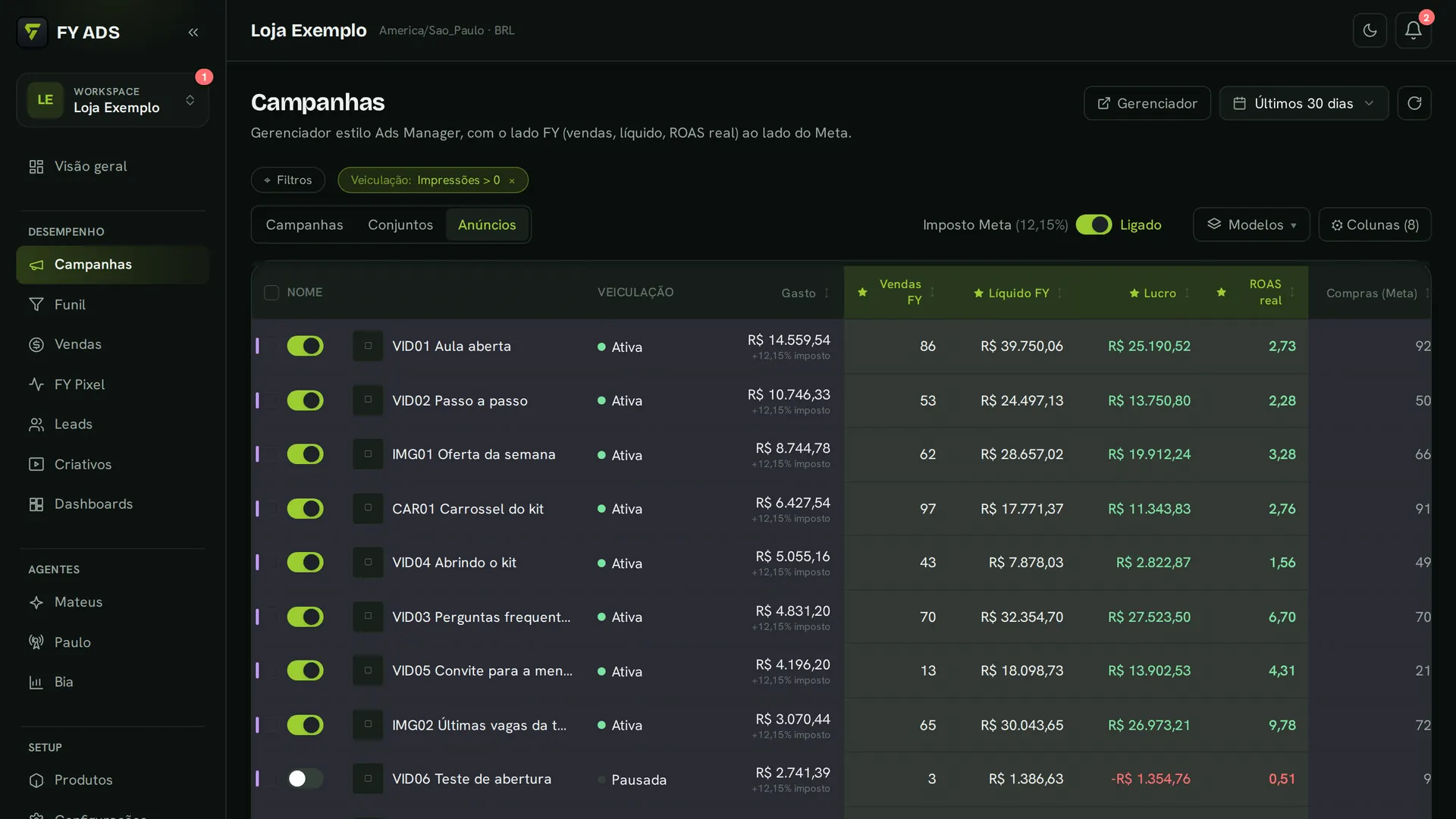Select Campanhas in the sidebar menu
This screenshot has width=1456, height=819.
click(x=112, y=265)
